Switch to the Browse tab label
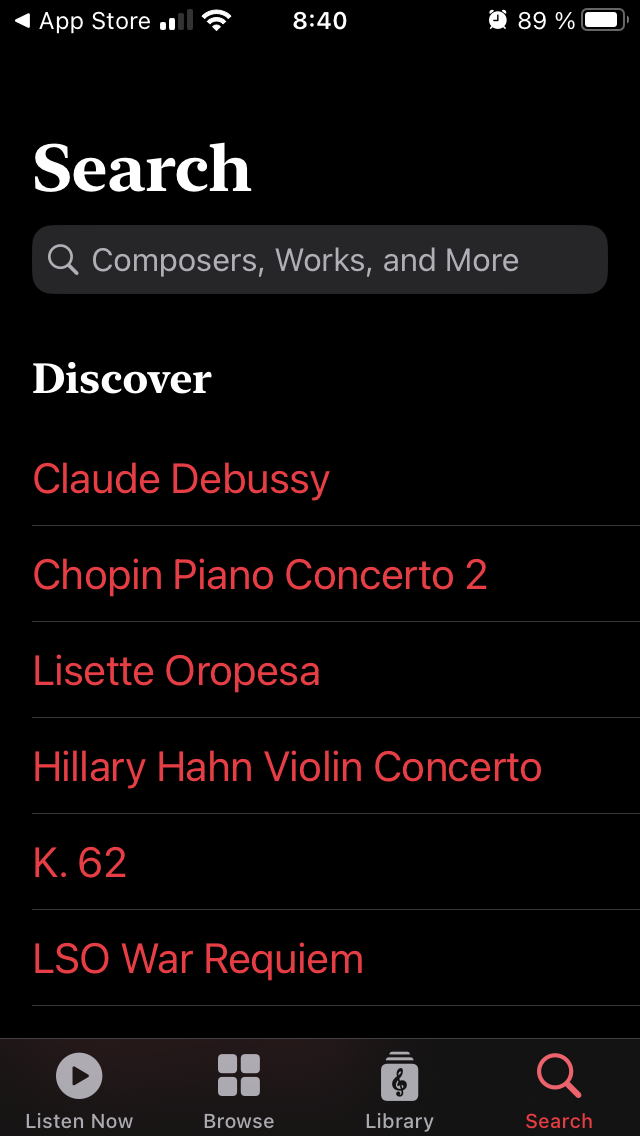640x1136 pixels. [x=239, y=1121]
